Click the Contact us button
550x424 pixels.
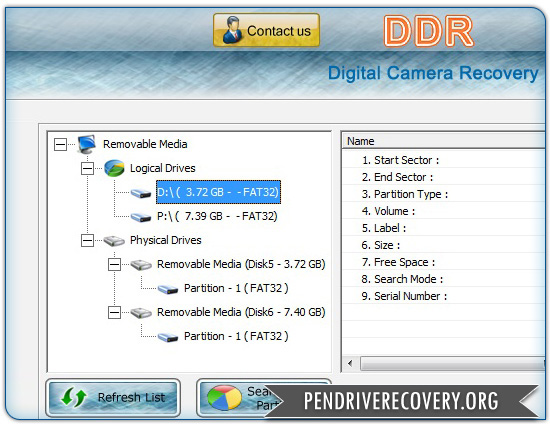(266, 30)
